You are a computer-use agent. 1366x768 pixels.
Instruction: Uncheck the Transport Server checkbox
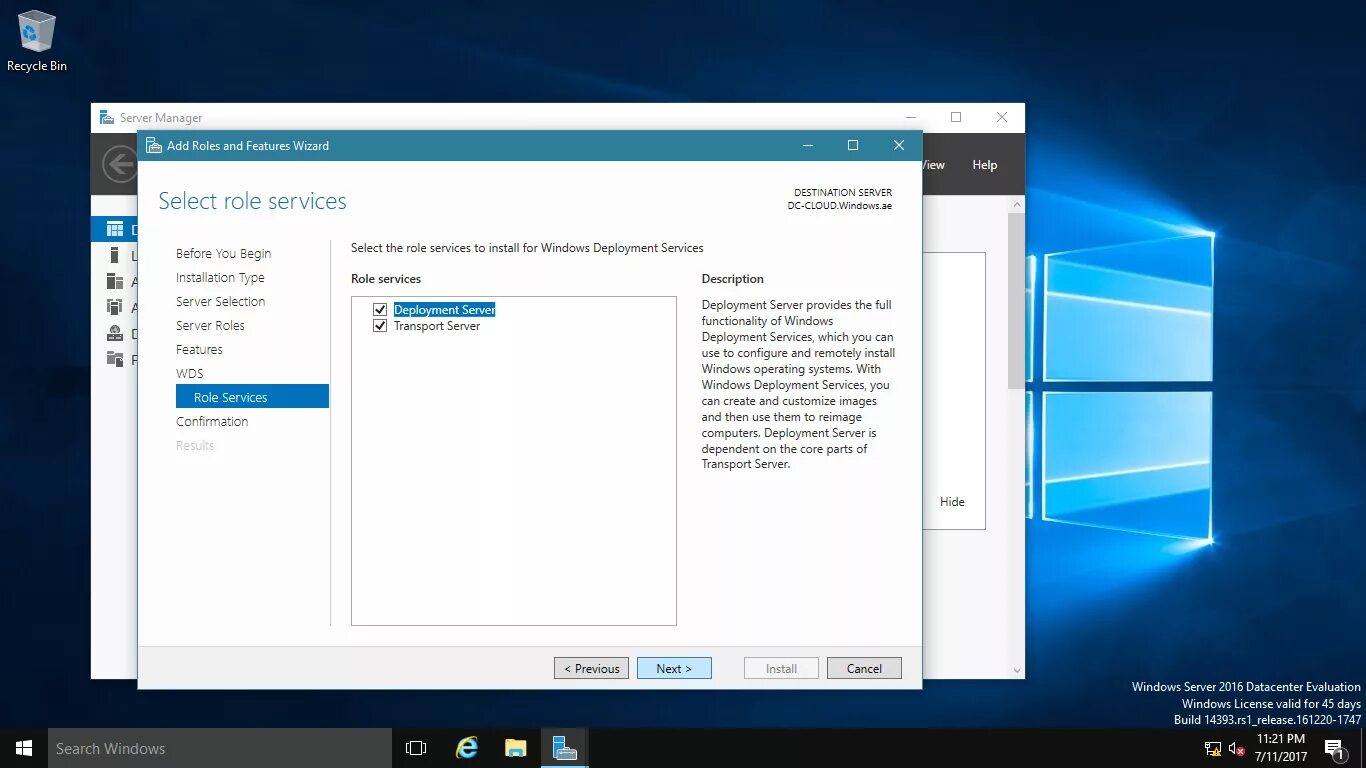[380, 326]
